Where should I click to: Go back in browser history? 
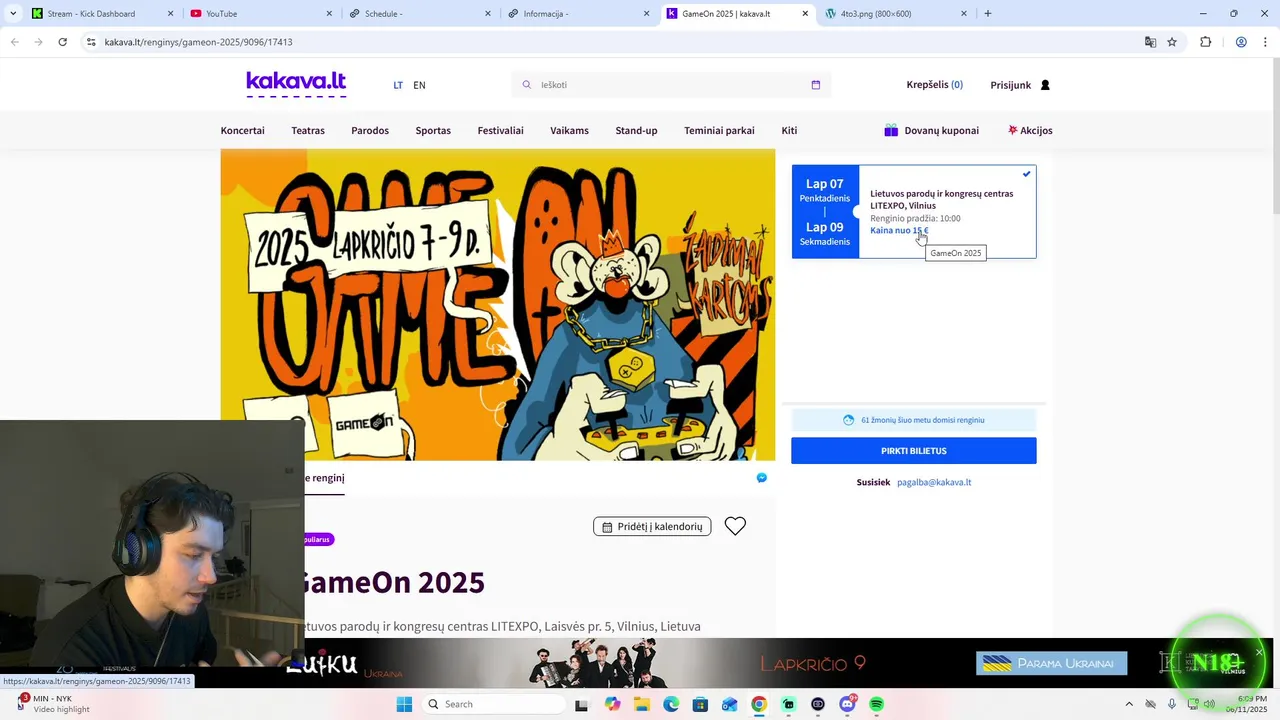pos(14,42)
